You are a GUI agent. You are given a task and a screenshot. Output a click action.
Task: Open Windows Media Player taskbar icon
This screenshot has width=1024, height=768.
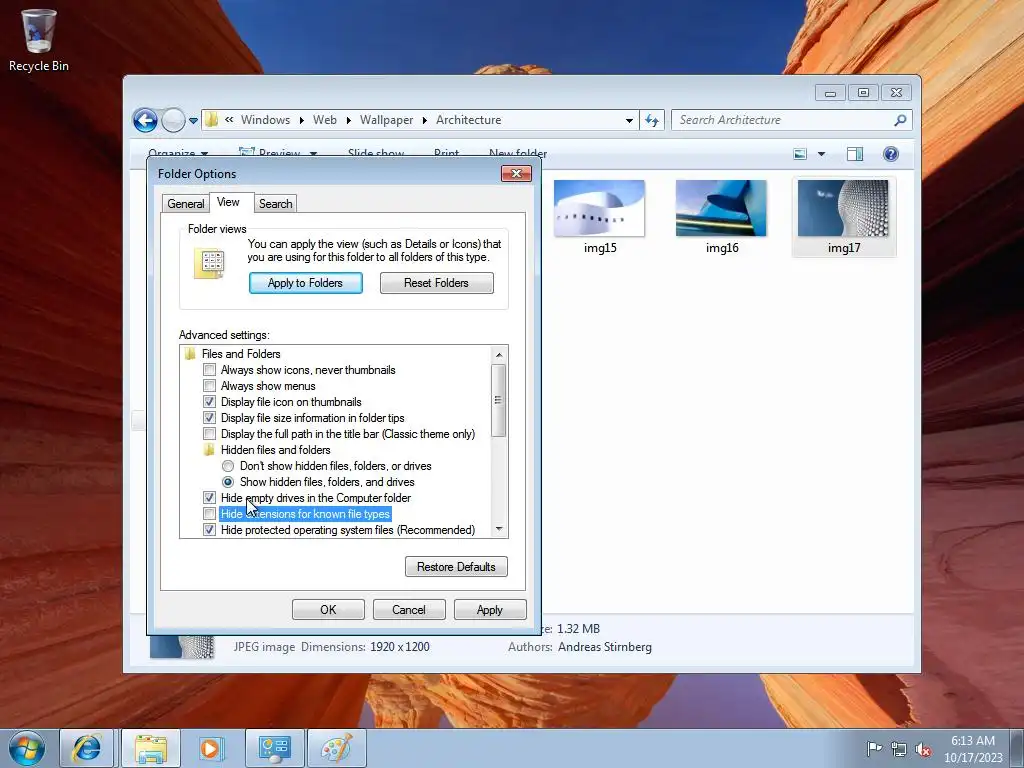(210, 748)
